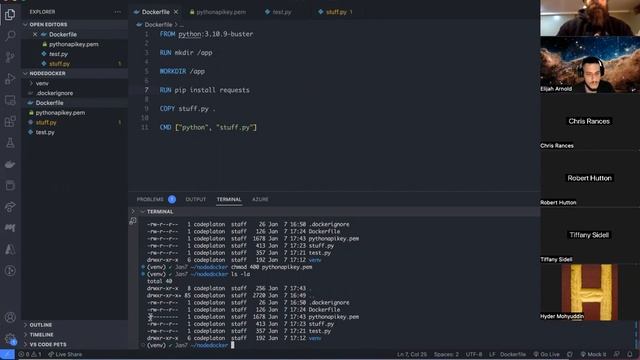Click line 7 'RUN pip install requests'
Screen dimensions: 640x360
pos(204,90)
